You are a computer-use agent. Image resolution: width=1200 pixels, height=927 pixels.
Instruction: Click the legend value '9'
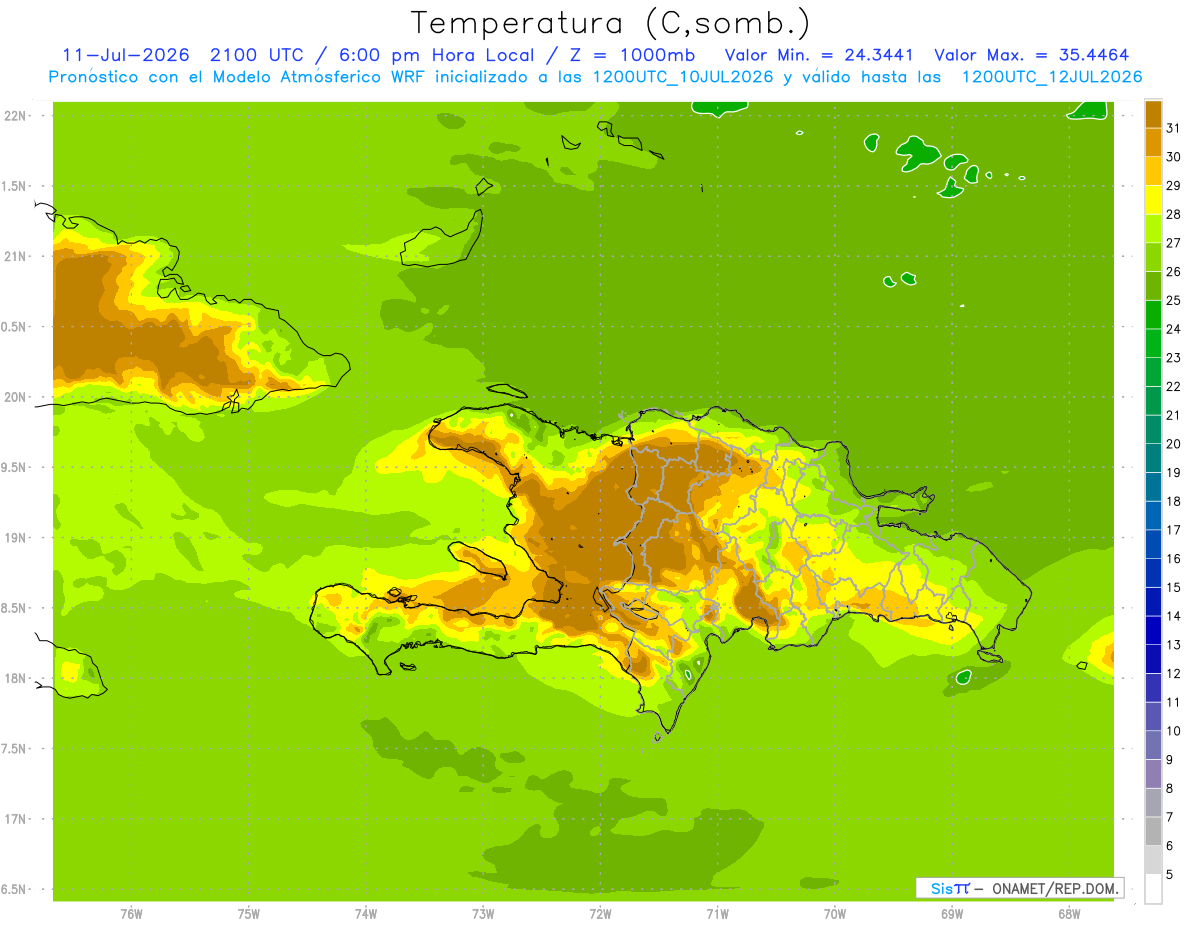click(x=1170, y=760)
